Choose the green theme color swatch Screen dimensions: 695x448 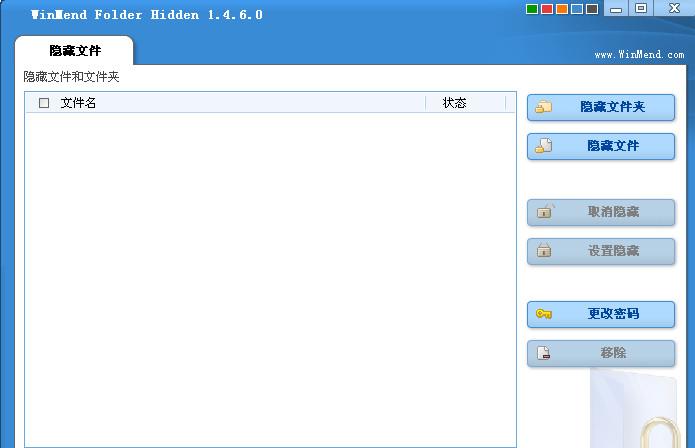pyautogui.click(x=532, y=9)
